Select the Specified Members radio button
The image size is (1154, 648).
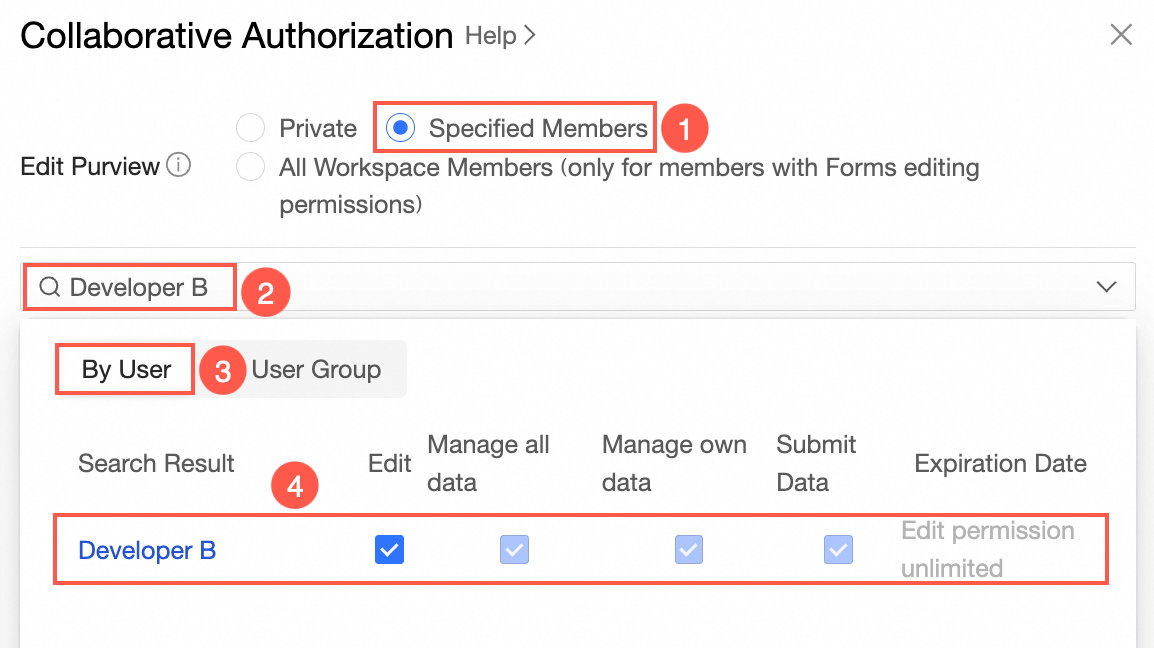click(x=401, y=129)
